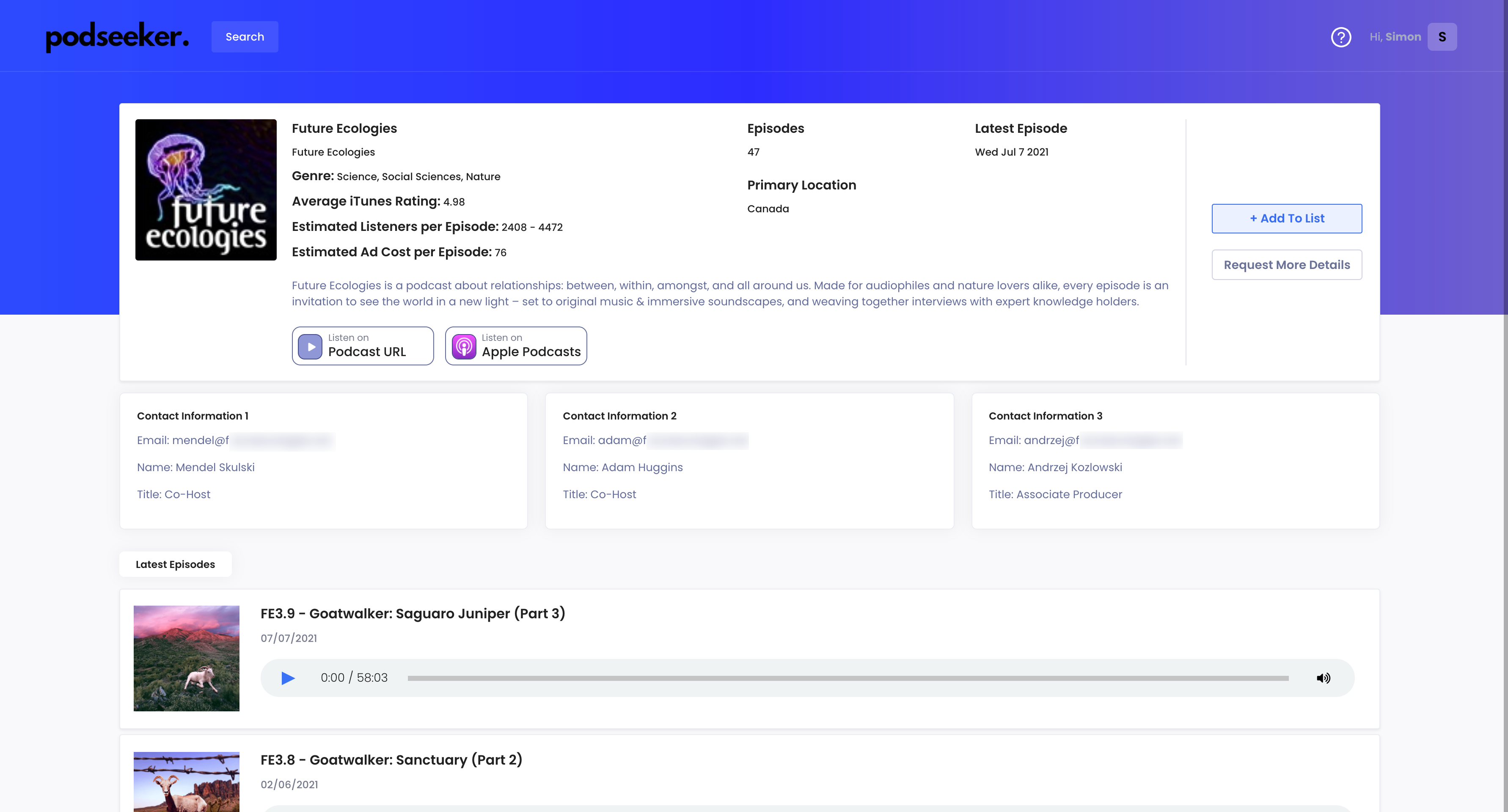Screen dimensions: 1508x812
Task: Select the Latest Episodes tab
Action: (175, 564)
